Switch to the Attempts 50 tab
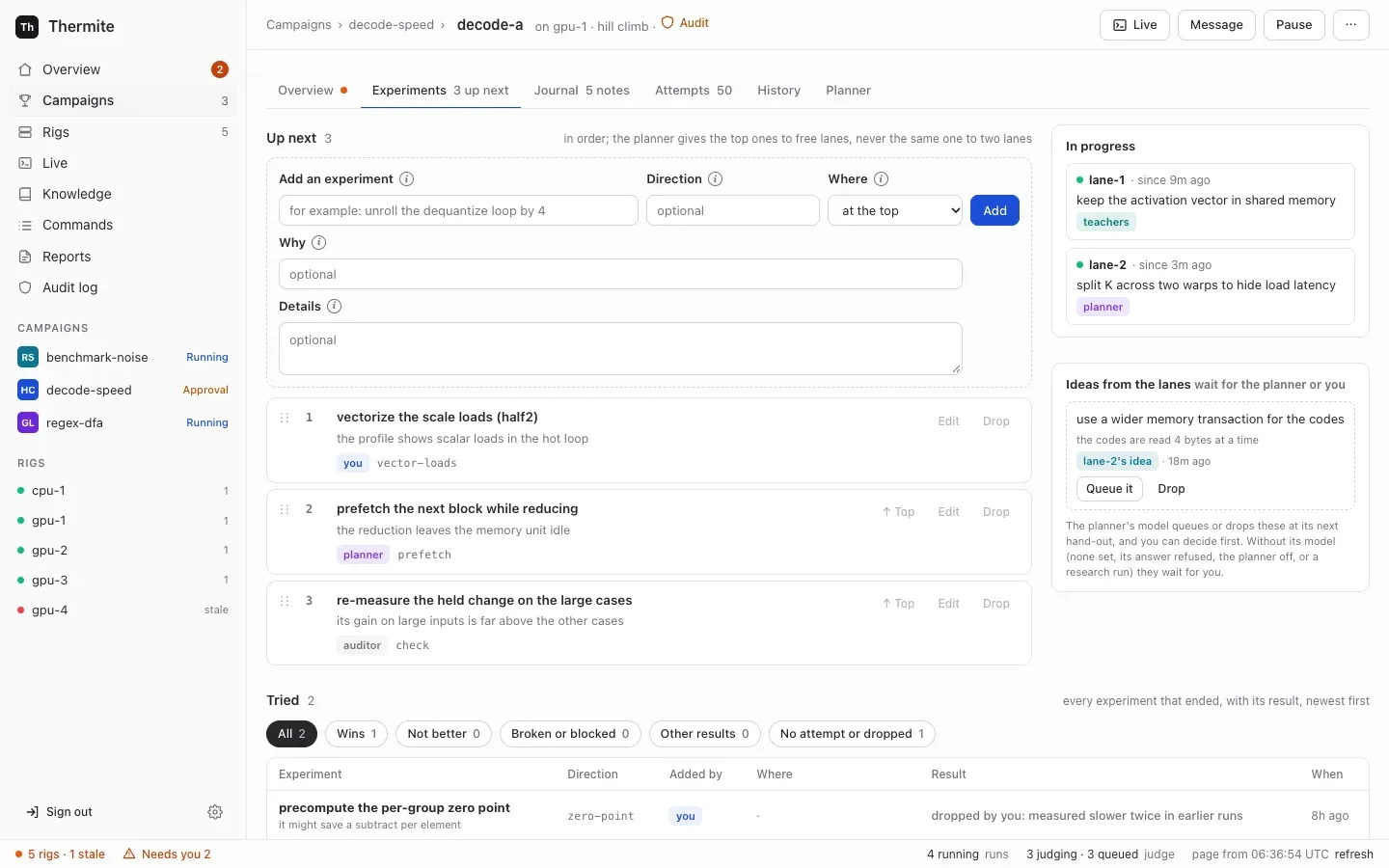Viewport: 1389px width, 868px height. pyautogui.click(x=694, y=90)
